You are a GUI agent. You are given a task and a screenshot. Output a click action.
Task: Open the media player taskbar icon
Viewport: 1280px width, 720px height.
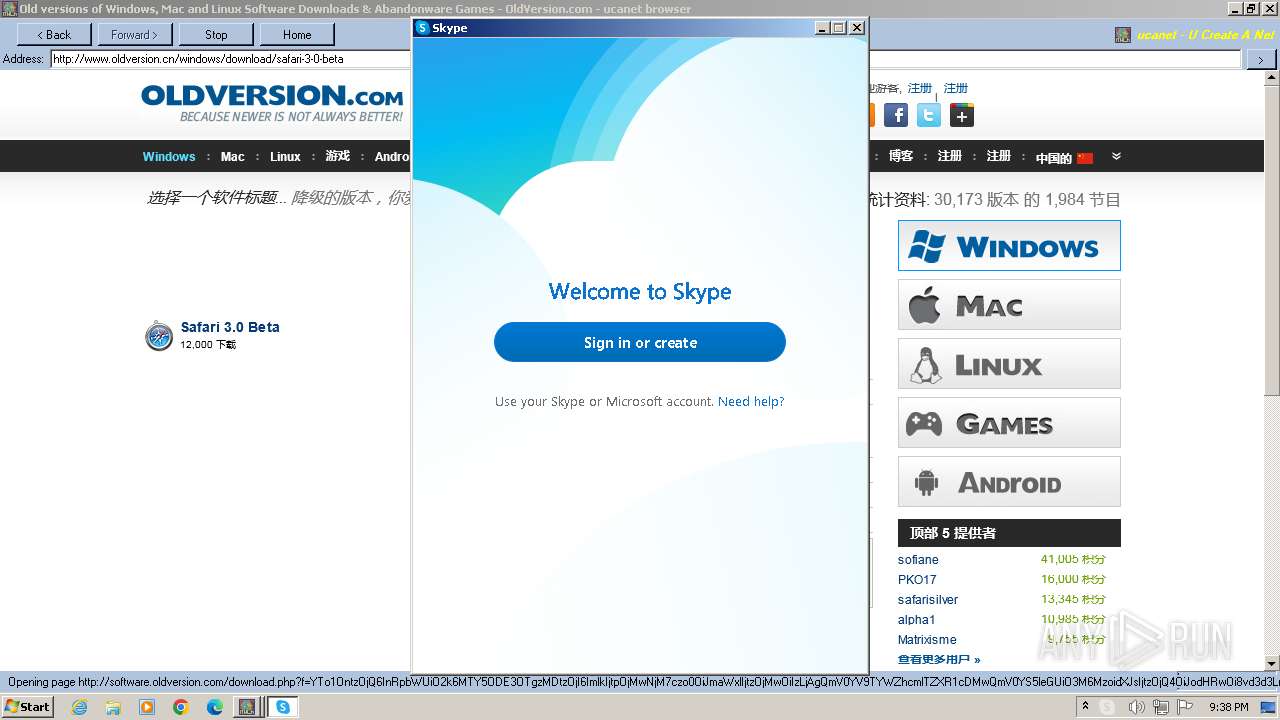147,707
